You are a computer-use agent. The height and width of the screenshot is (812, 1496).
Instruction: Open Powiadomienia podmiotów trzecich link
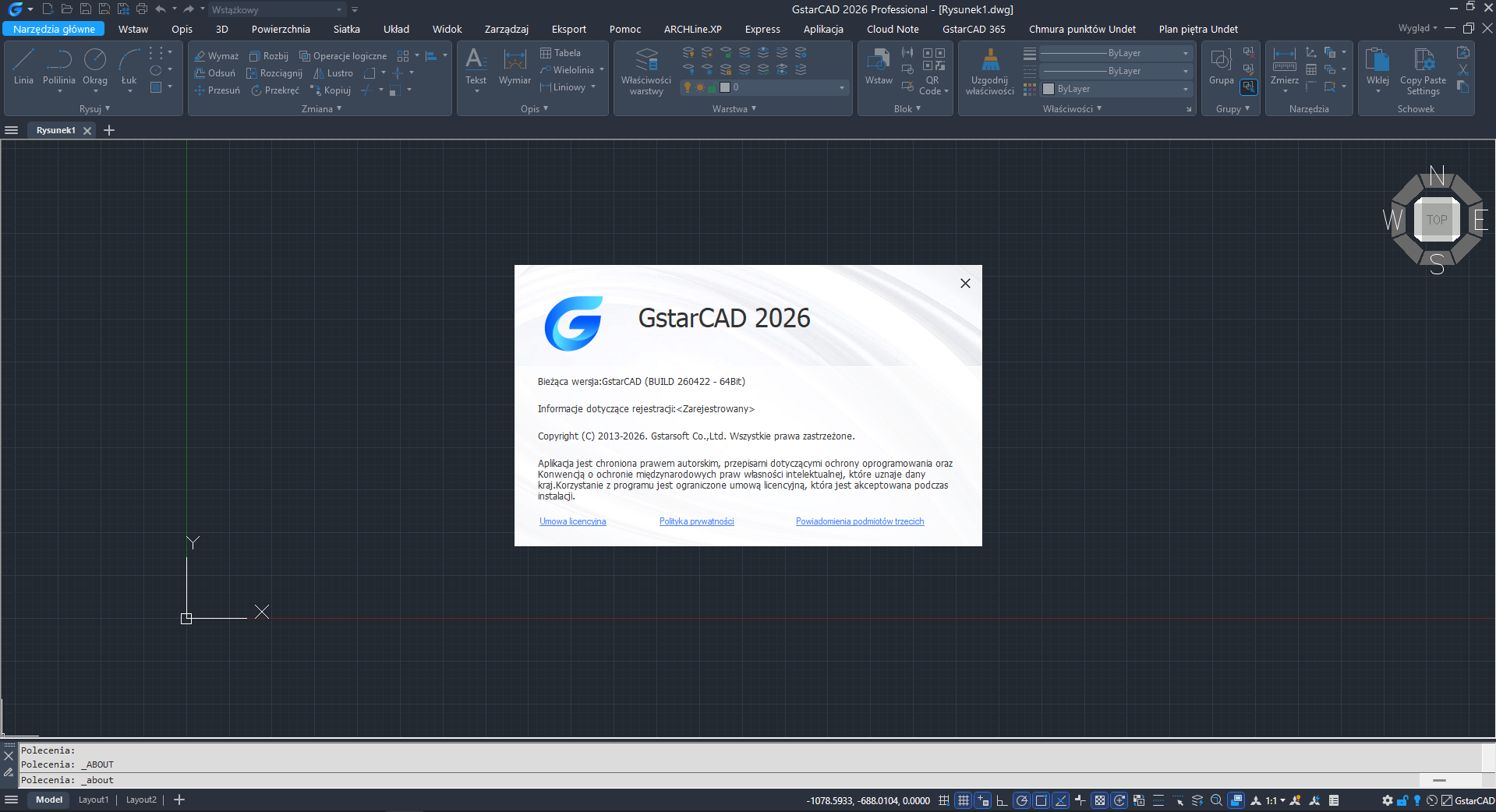(860, 521)
